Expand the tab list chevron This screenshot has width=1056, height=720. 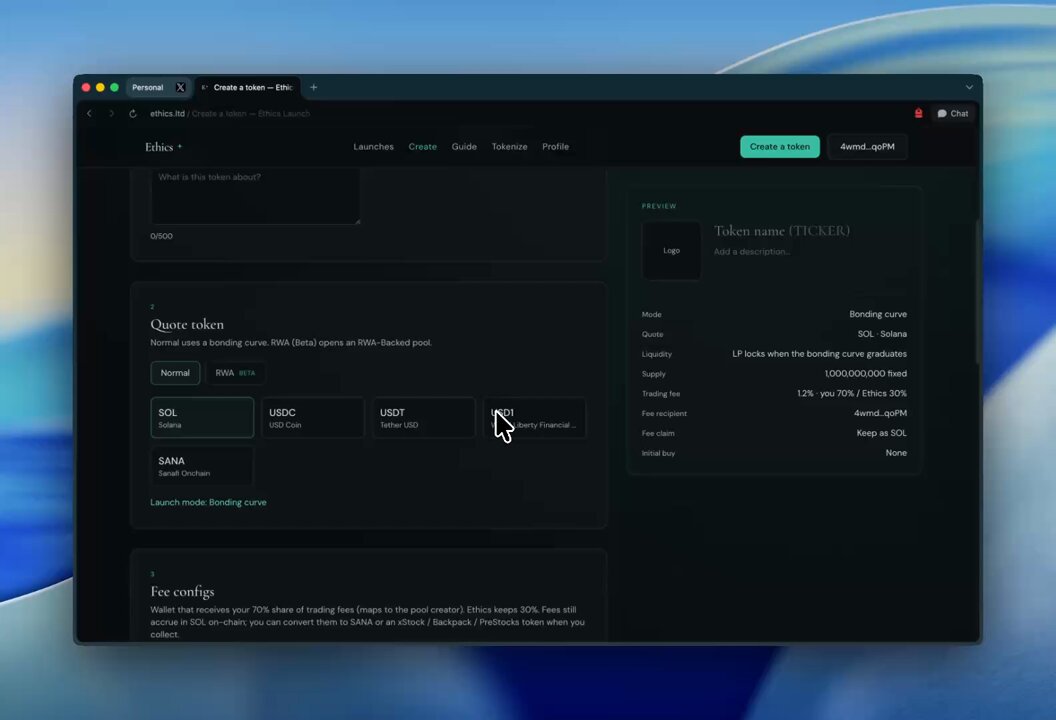point(969,87)
